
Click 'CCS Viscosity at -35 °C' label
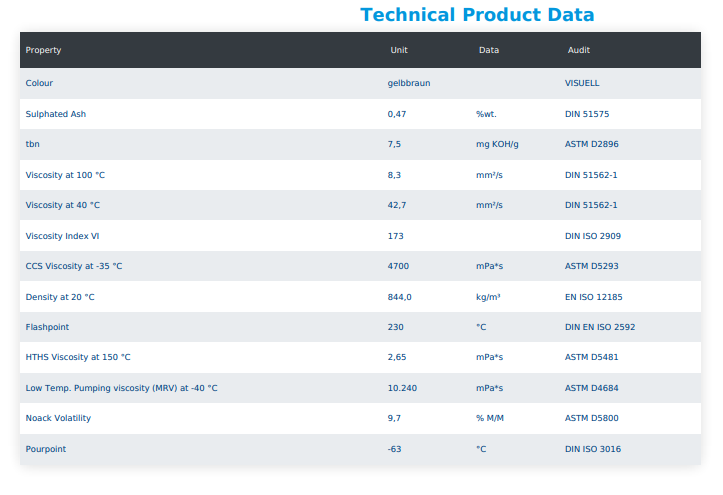pos(74,266)
